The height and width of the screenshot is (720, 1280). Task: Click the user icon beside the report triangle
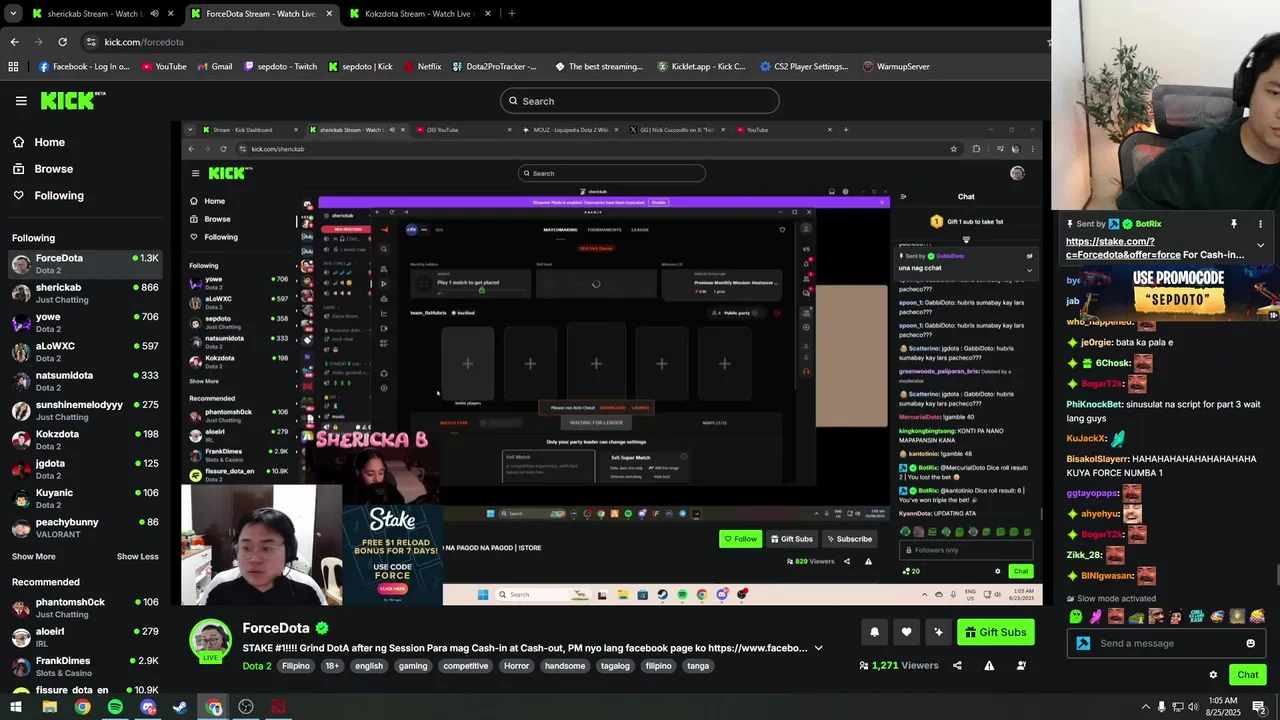tap(1021, 666)
